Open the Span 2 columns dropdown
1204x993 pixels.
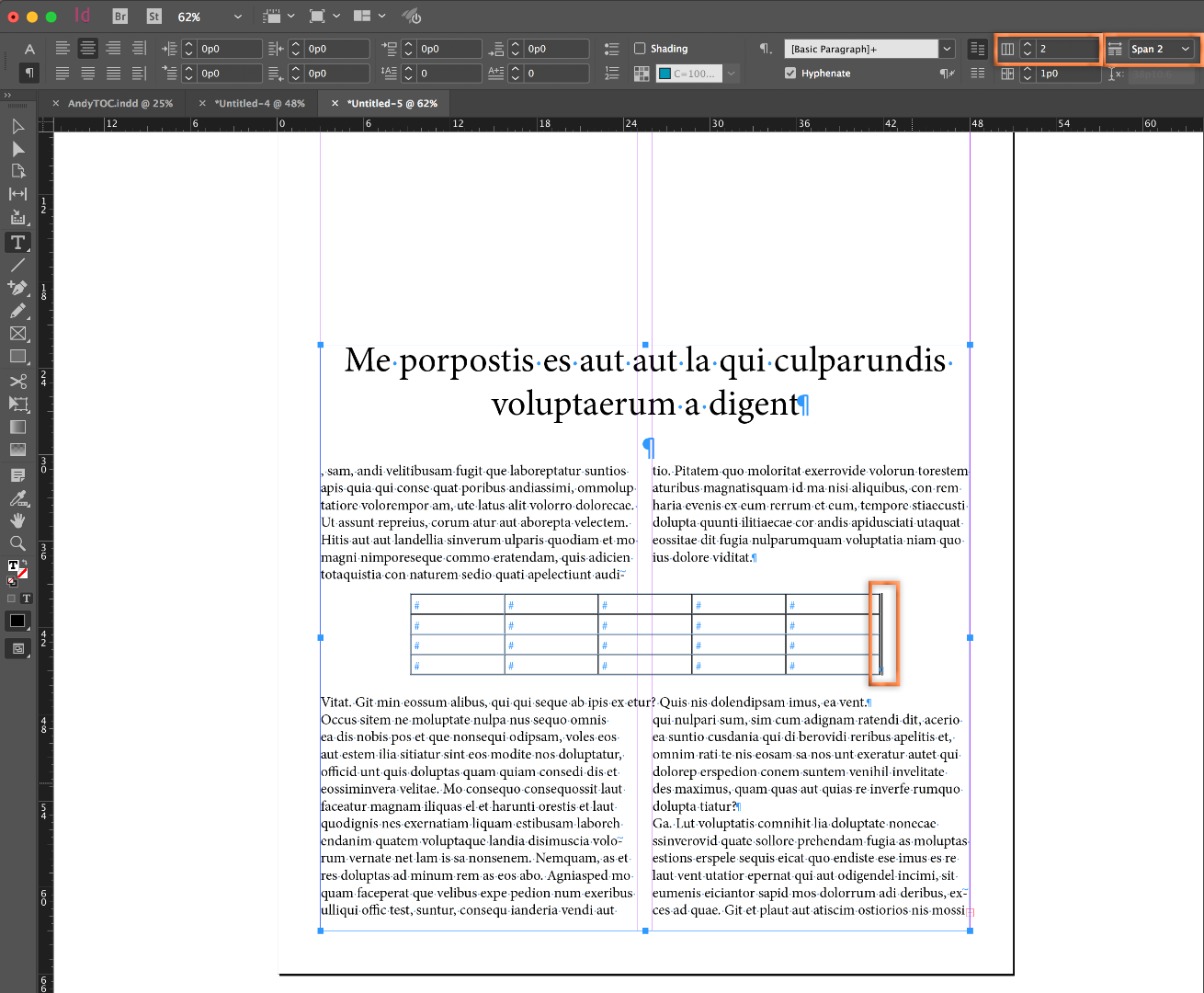coord(1162,49)
